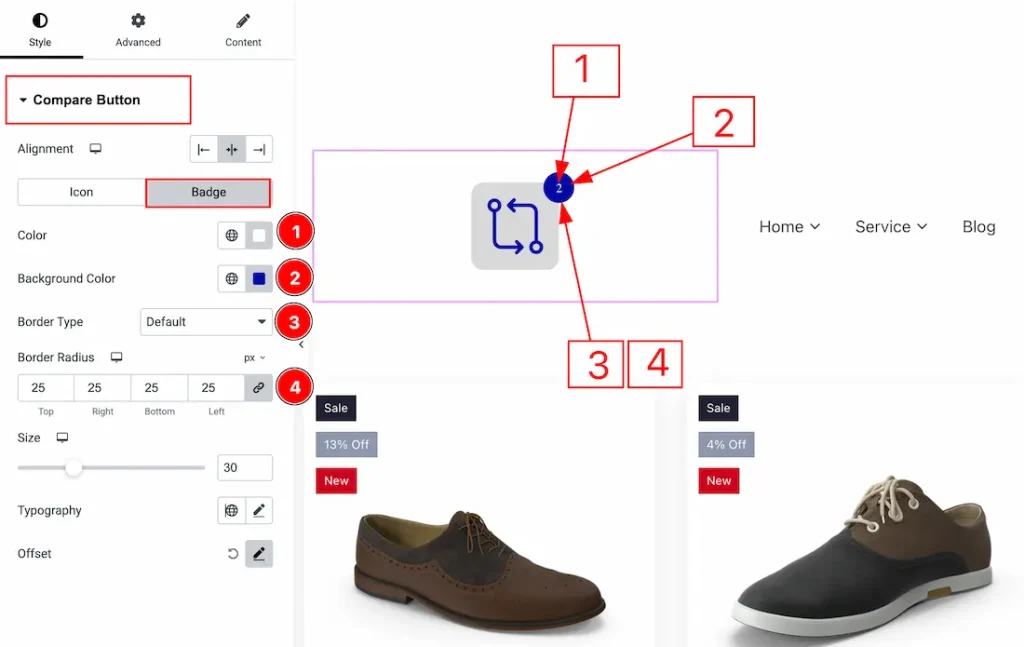
Task: Open global colors for Color setting
Action: [x=232, y=235]
